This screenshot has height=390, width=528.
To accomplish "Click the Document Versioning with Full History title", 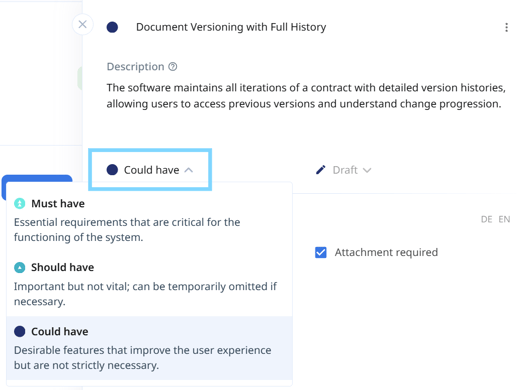I will click(231, 27).
